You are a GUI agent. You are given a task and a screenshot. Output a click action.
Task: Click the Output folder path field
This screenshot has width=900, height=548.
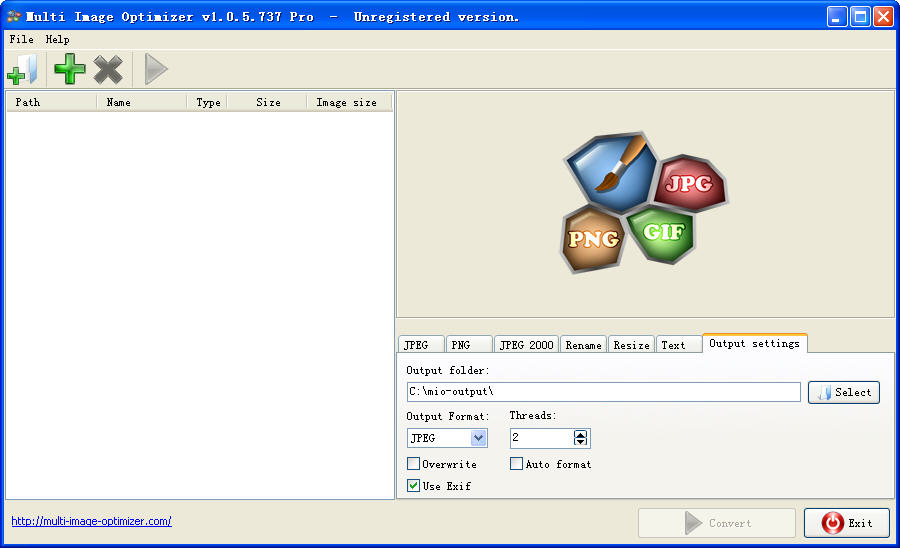pos(603,392)
